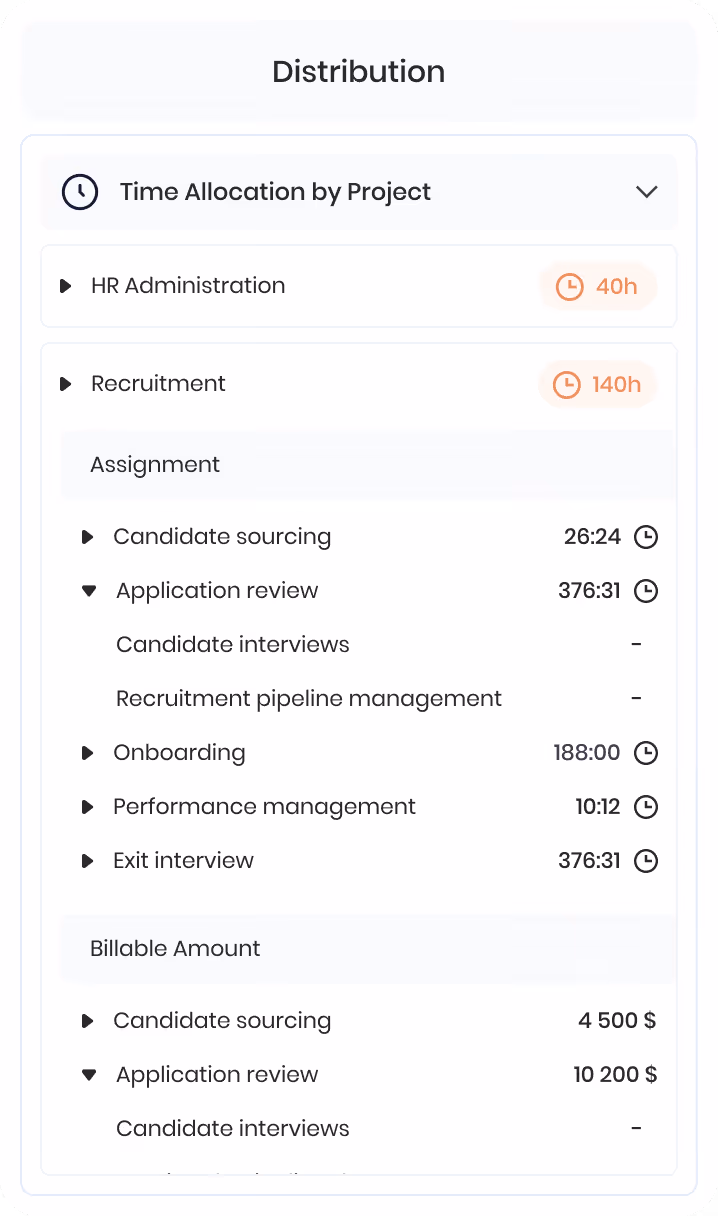This screenshot has width=718, height=1216.
Task: Click the 10:12 time value
Action: tap(598, 807)
